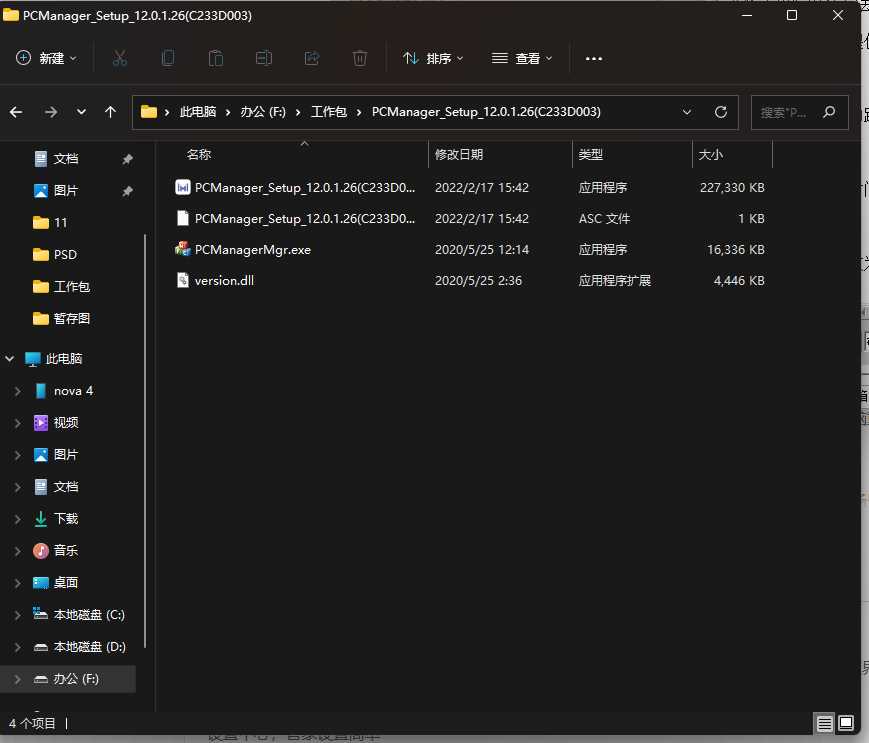Viewport: 869px width, 743px height.
Task: Switch to details view icon in status bar
Action: click(x=824, y=723)
